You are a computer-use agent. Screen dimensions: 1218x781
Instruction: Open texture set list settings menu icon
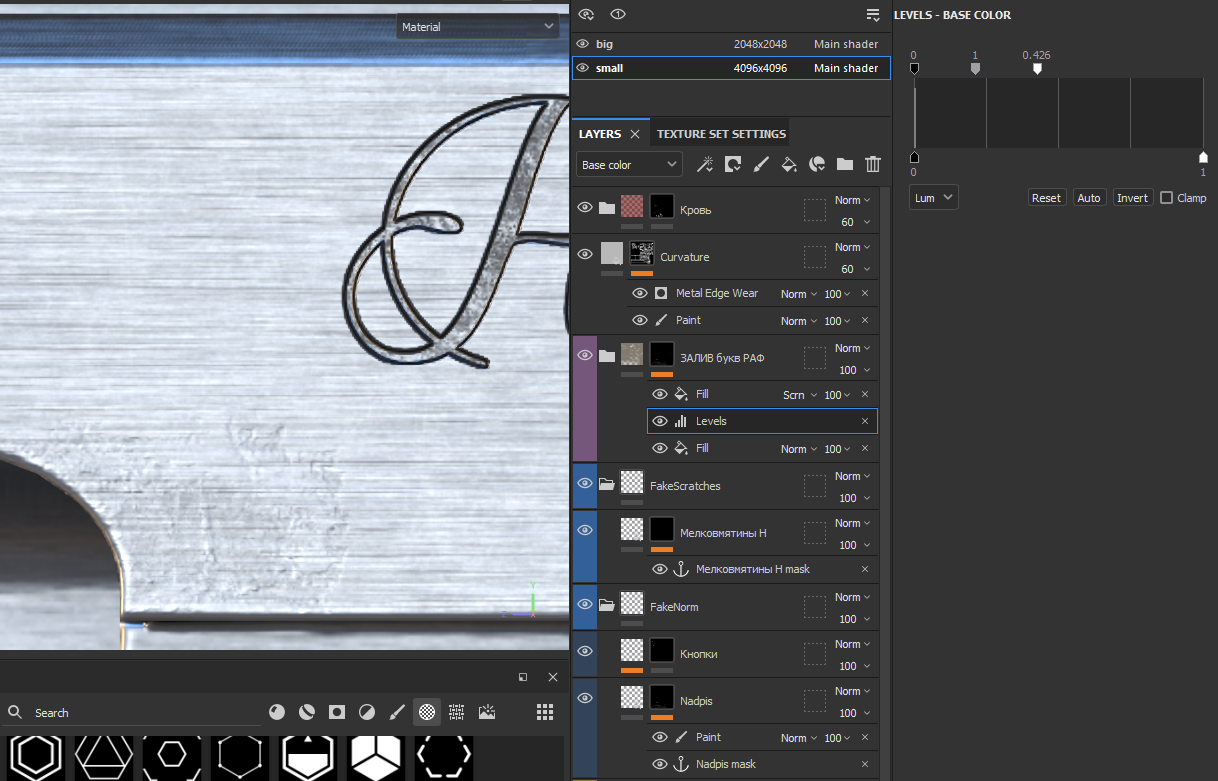(x=873, y=14)
